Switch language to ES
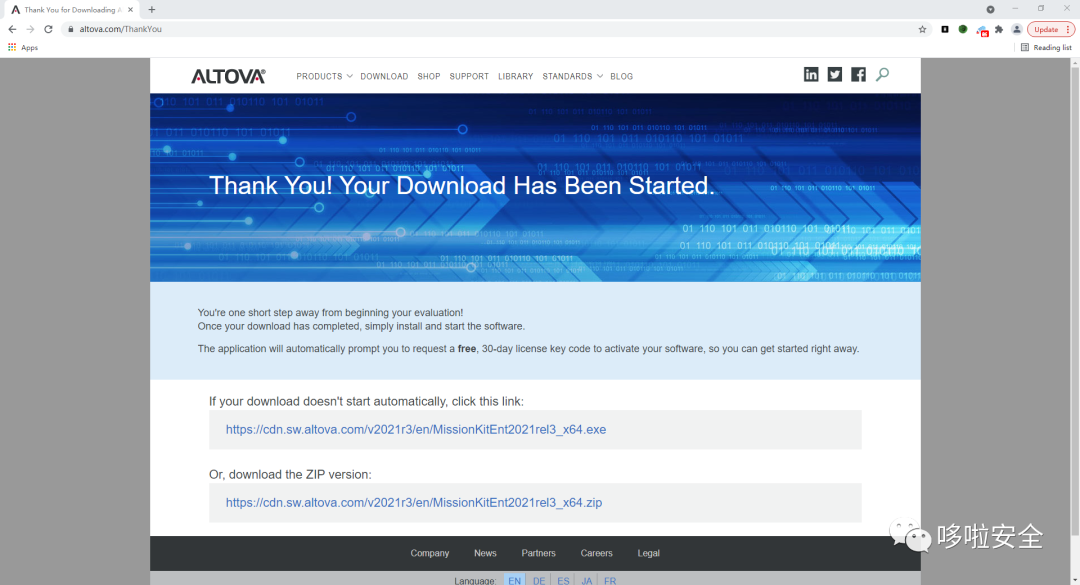This screenshot has height=585, width=1080. pos(563,580)
